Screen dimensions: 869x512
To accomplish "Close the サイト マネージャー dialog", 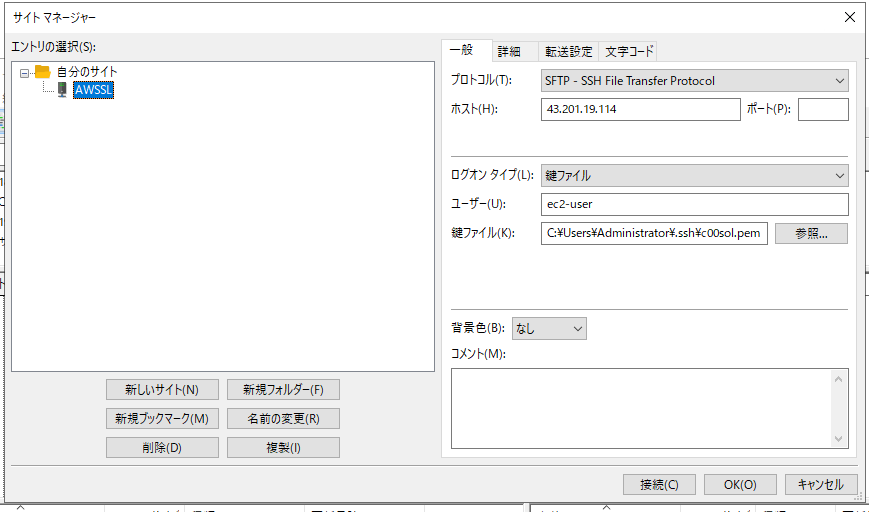I will click(x=850, y=17).
